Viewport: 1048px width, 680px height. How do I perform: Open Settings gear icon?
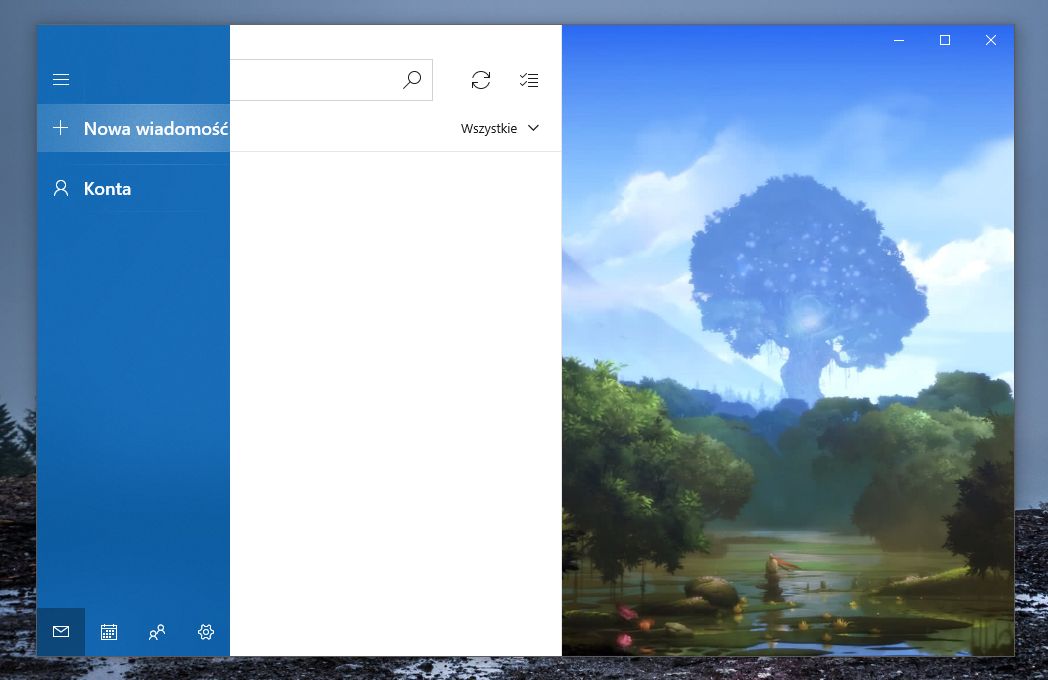(206, 632)
